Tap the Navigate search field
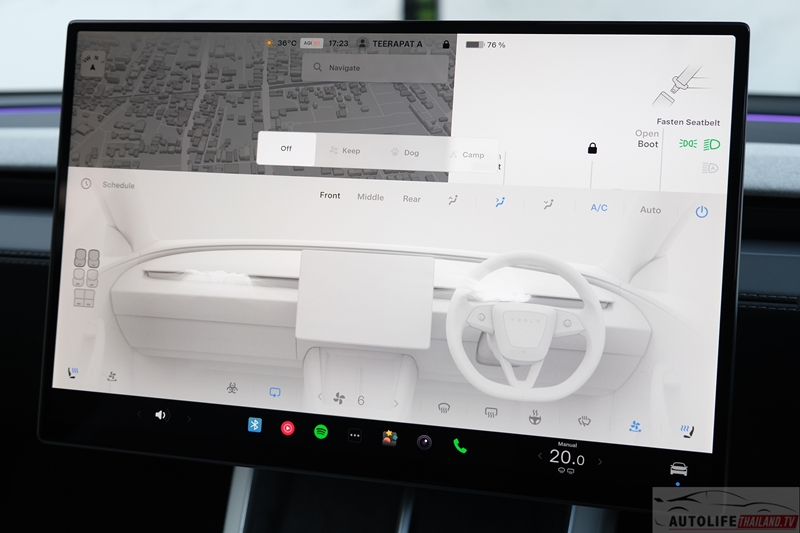The image size is (800, 533). click(375, 67)
